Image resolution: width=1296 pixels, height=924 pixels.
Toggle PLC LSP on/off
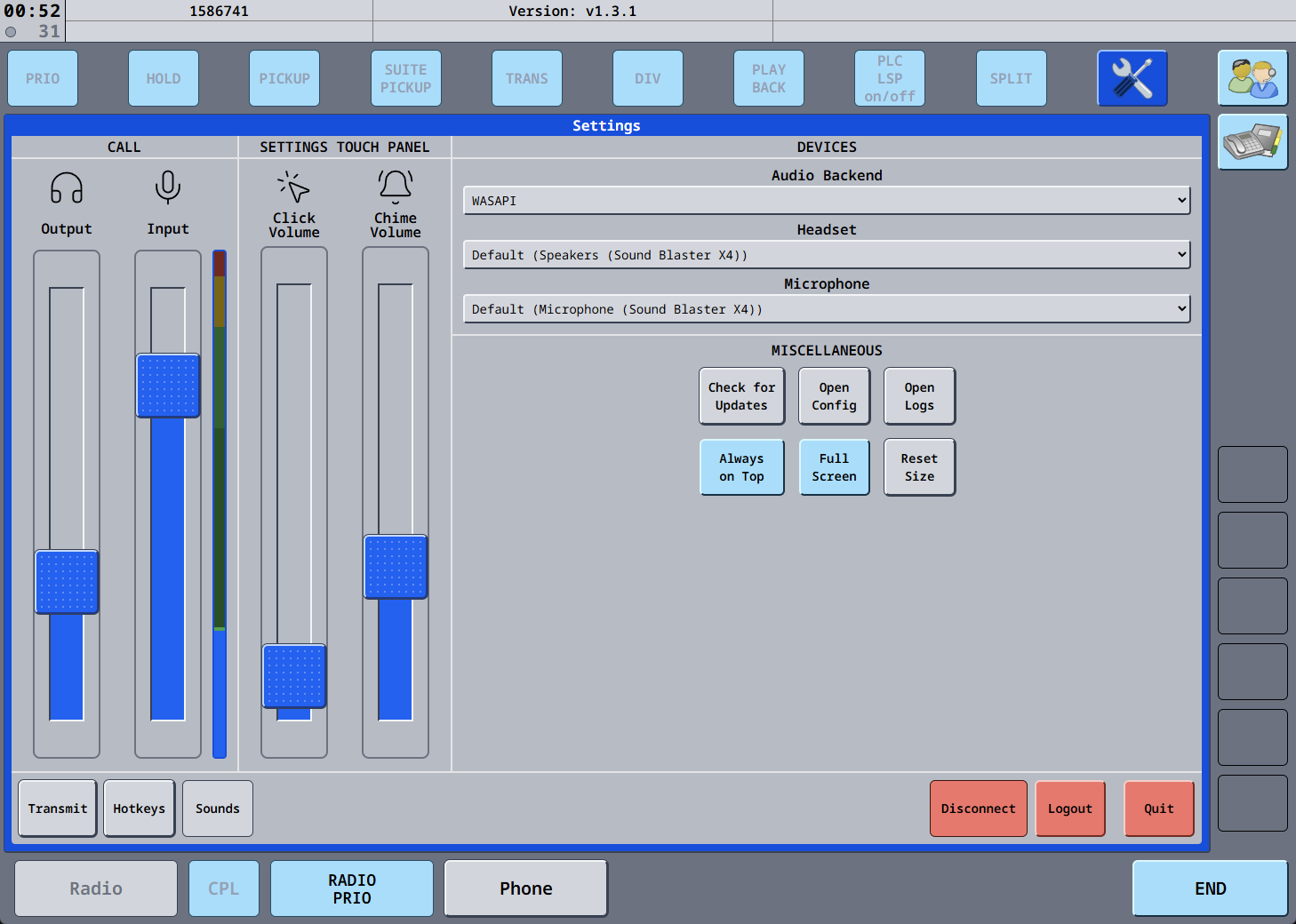pyautogui.click(x=890, y=78)
